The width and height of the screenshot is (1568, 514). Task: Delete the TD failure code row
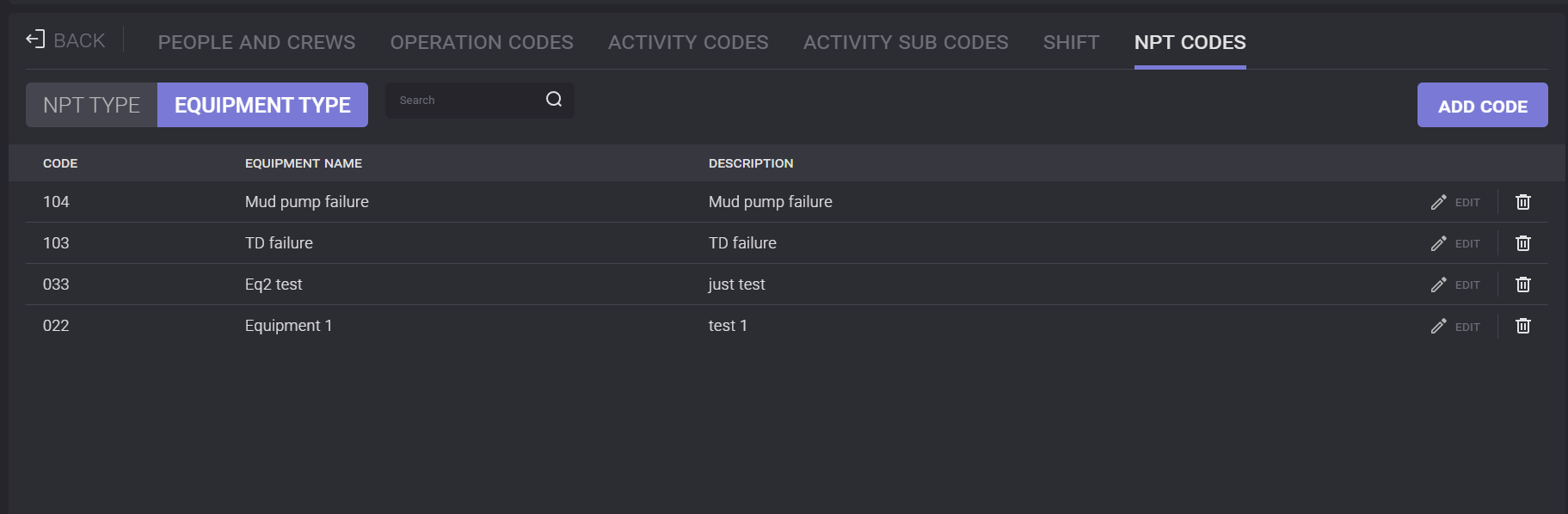coord(1522,243)
